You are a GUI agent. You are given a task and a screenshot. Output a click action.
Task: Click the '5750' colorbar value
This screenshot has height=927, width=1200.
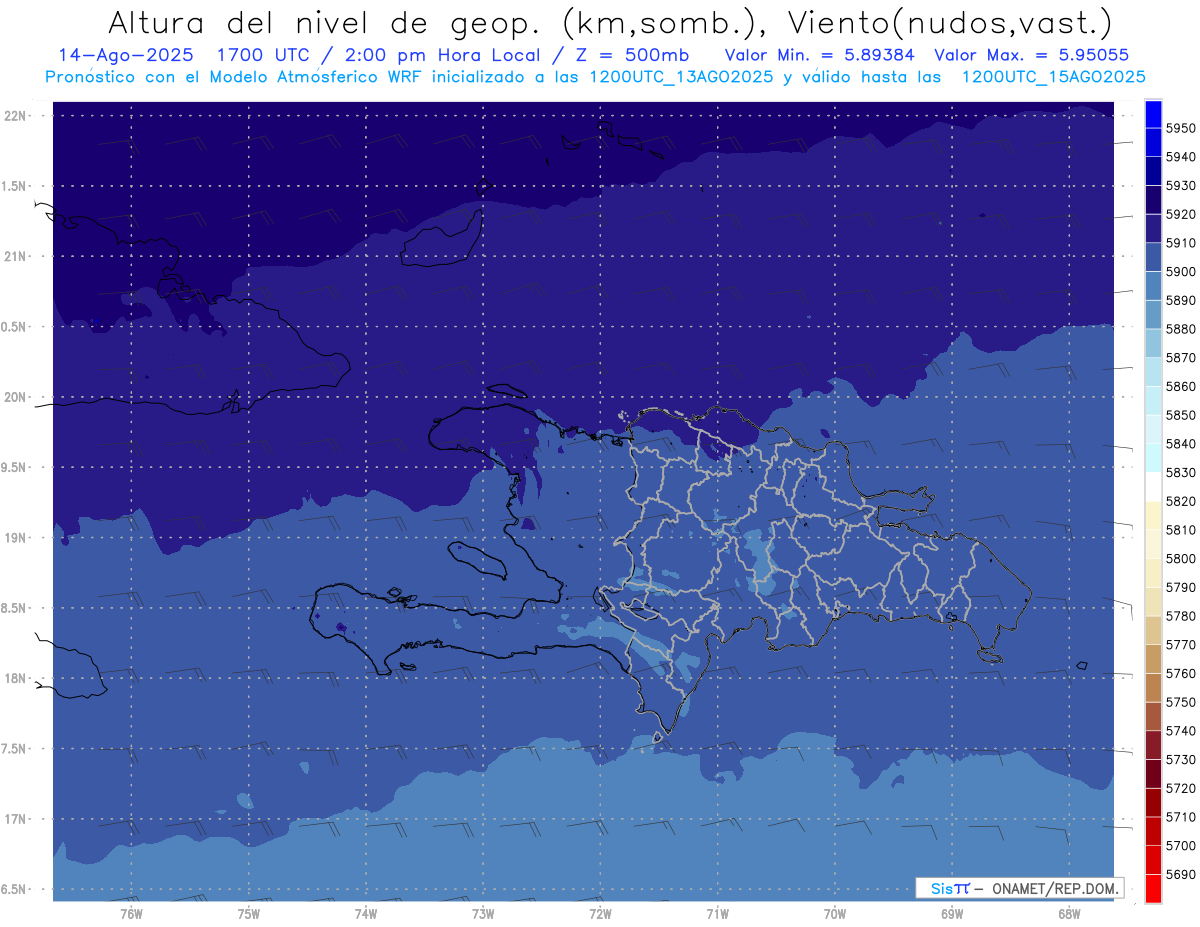click(x=1180, y=702)
